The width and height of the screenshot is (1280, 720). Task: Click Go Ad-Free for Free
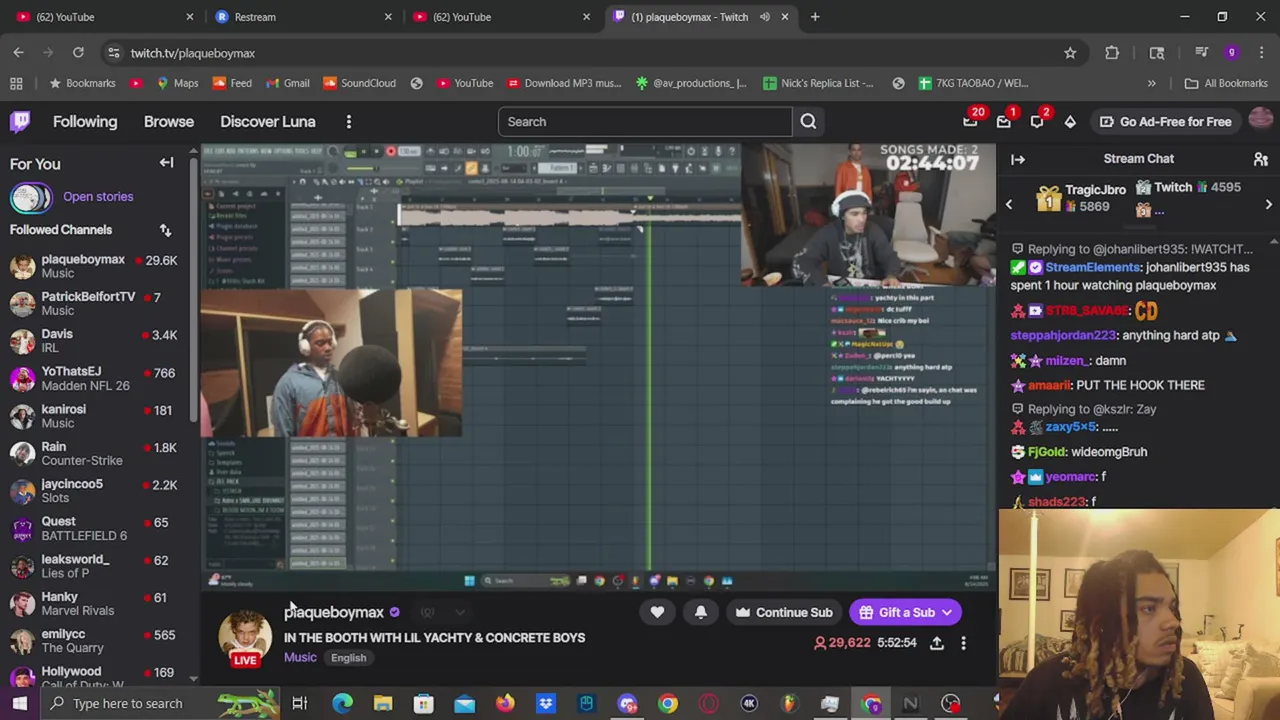1165,122
